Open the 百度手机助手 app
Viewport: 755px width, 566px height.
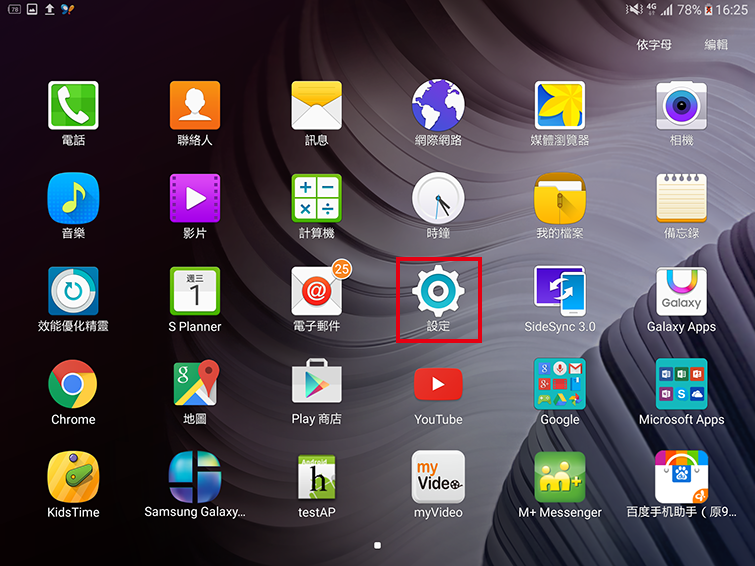coord(681,477)
